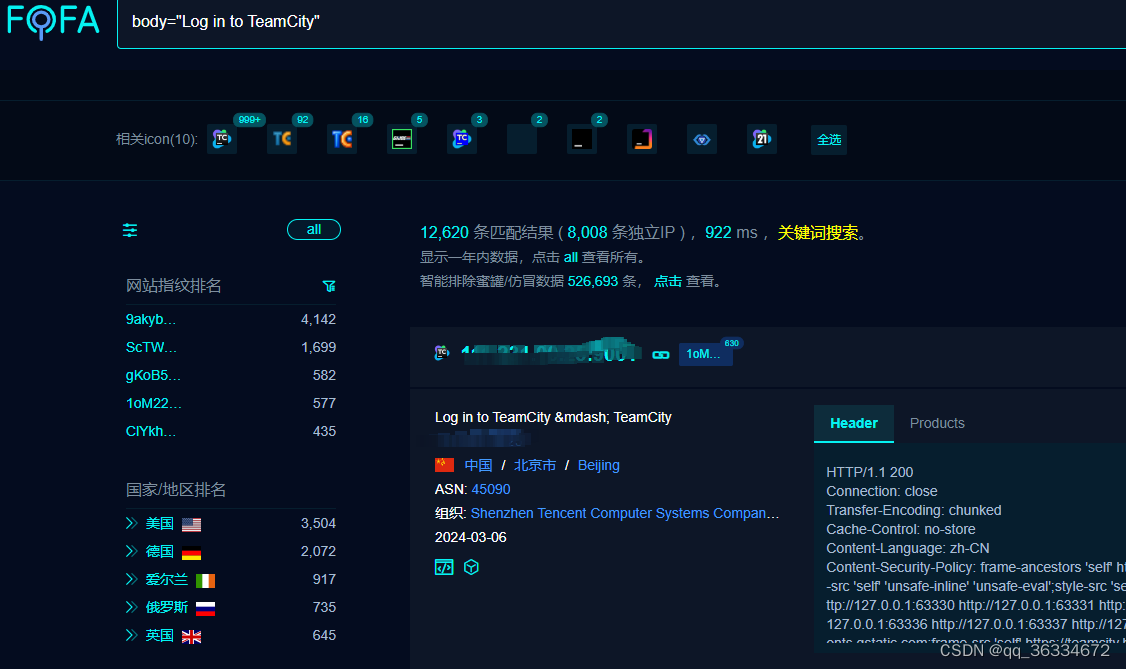Switch to the Products tab
The image size is (1126, 669).
click(937, 424)
